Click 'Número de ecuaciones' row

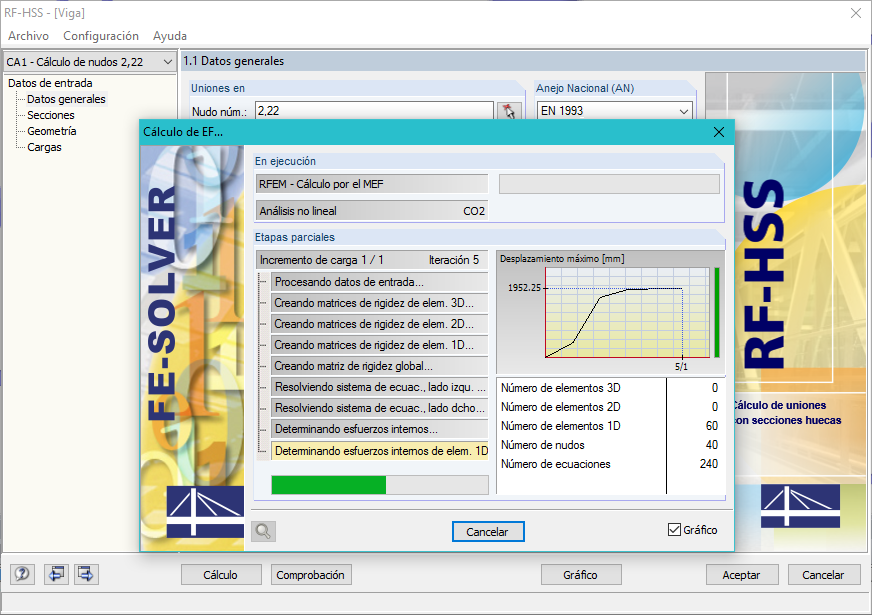click(610, 464)
